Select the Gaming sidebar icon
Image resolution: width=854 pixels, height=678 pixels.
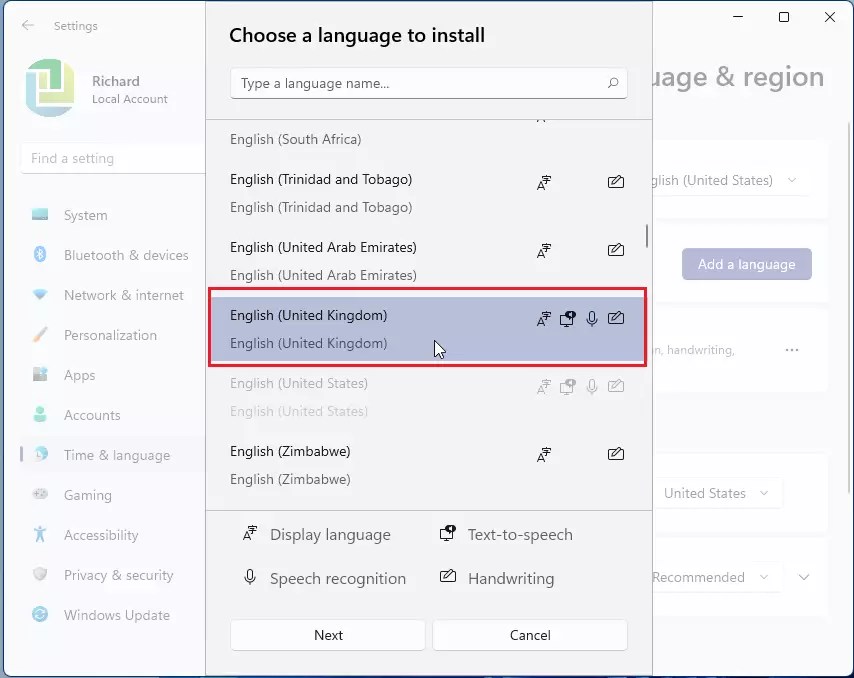(x=39, y=495)
